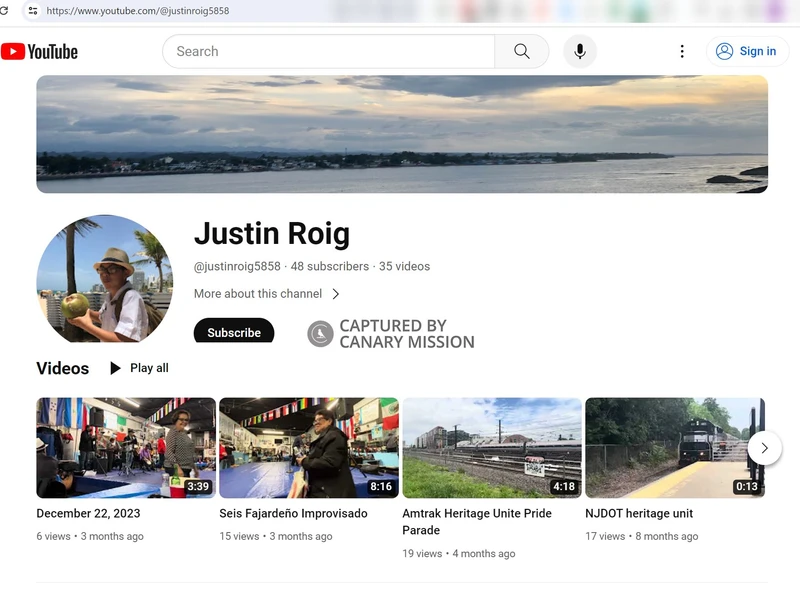Select the Videos tab

coord(62,368)
